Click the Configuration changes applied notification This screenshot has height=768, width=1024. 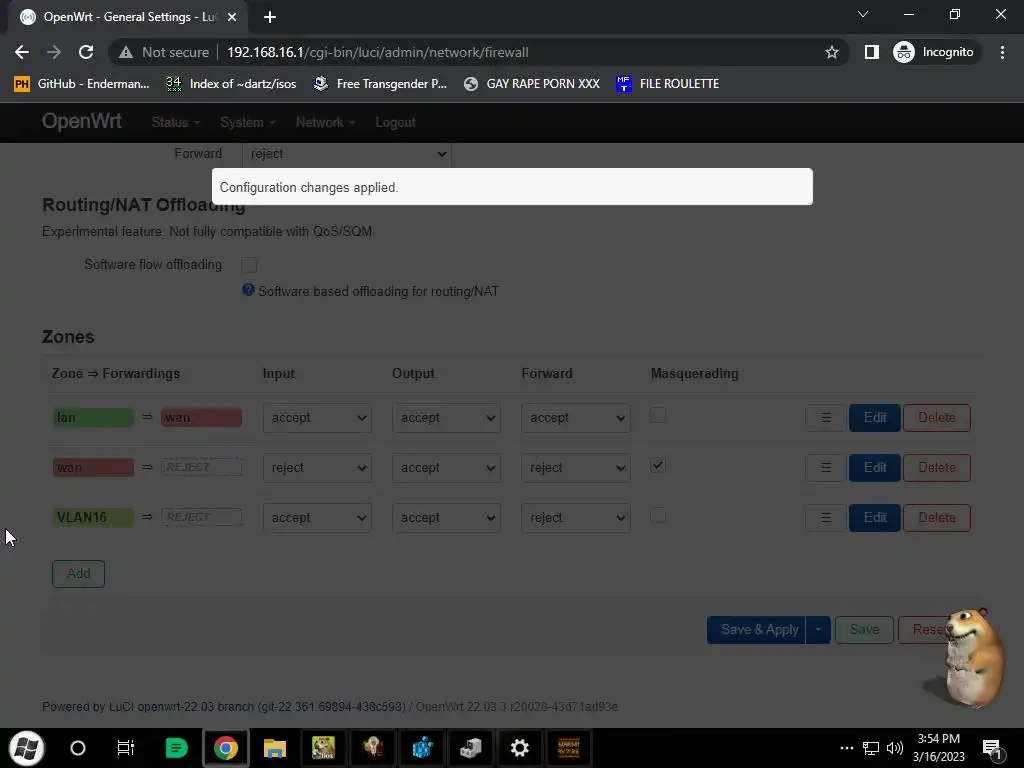512,187
